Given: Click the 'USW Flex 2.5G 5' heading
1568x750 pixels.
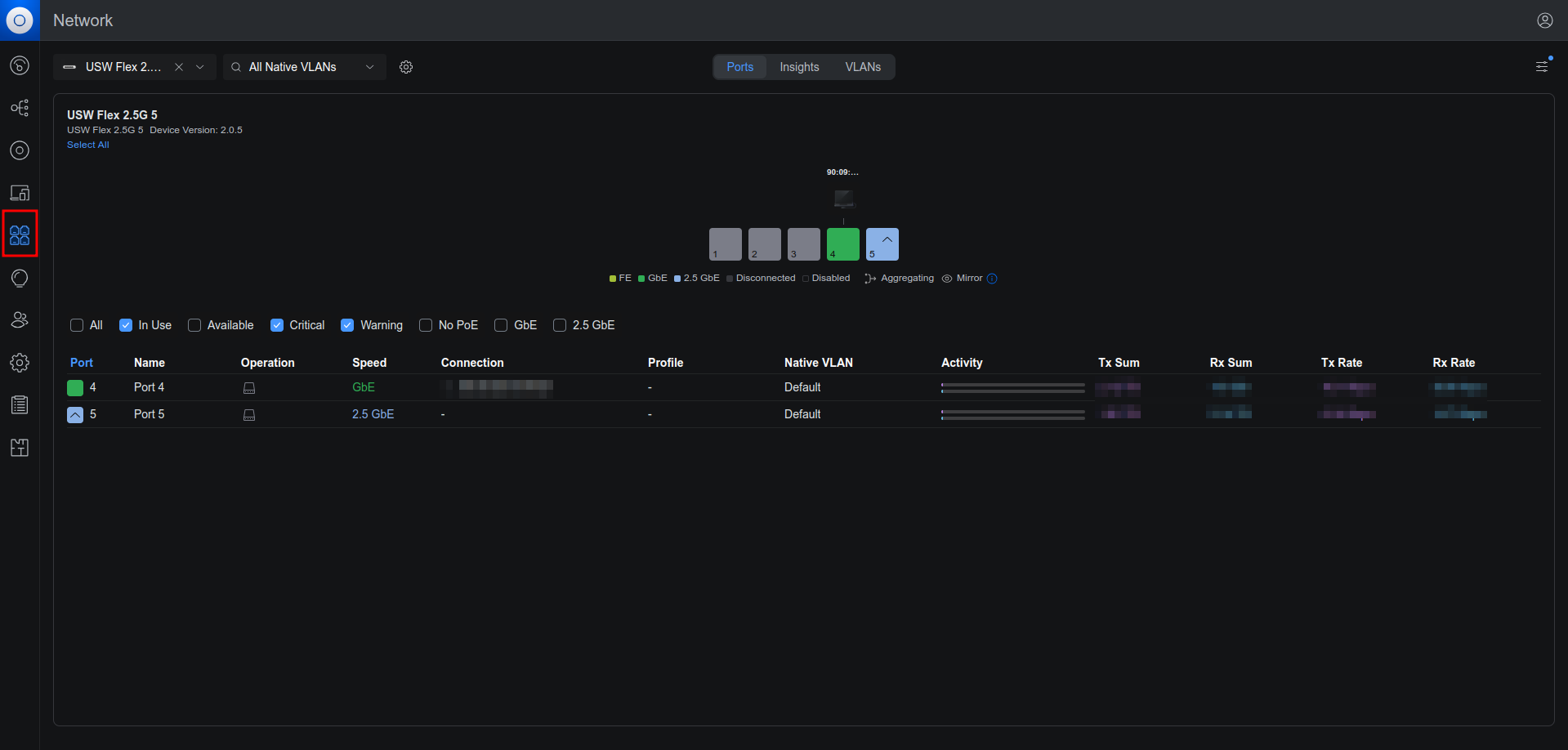Looking at the screenshot, I should 112,115.
